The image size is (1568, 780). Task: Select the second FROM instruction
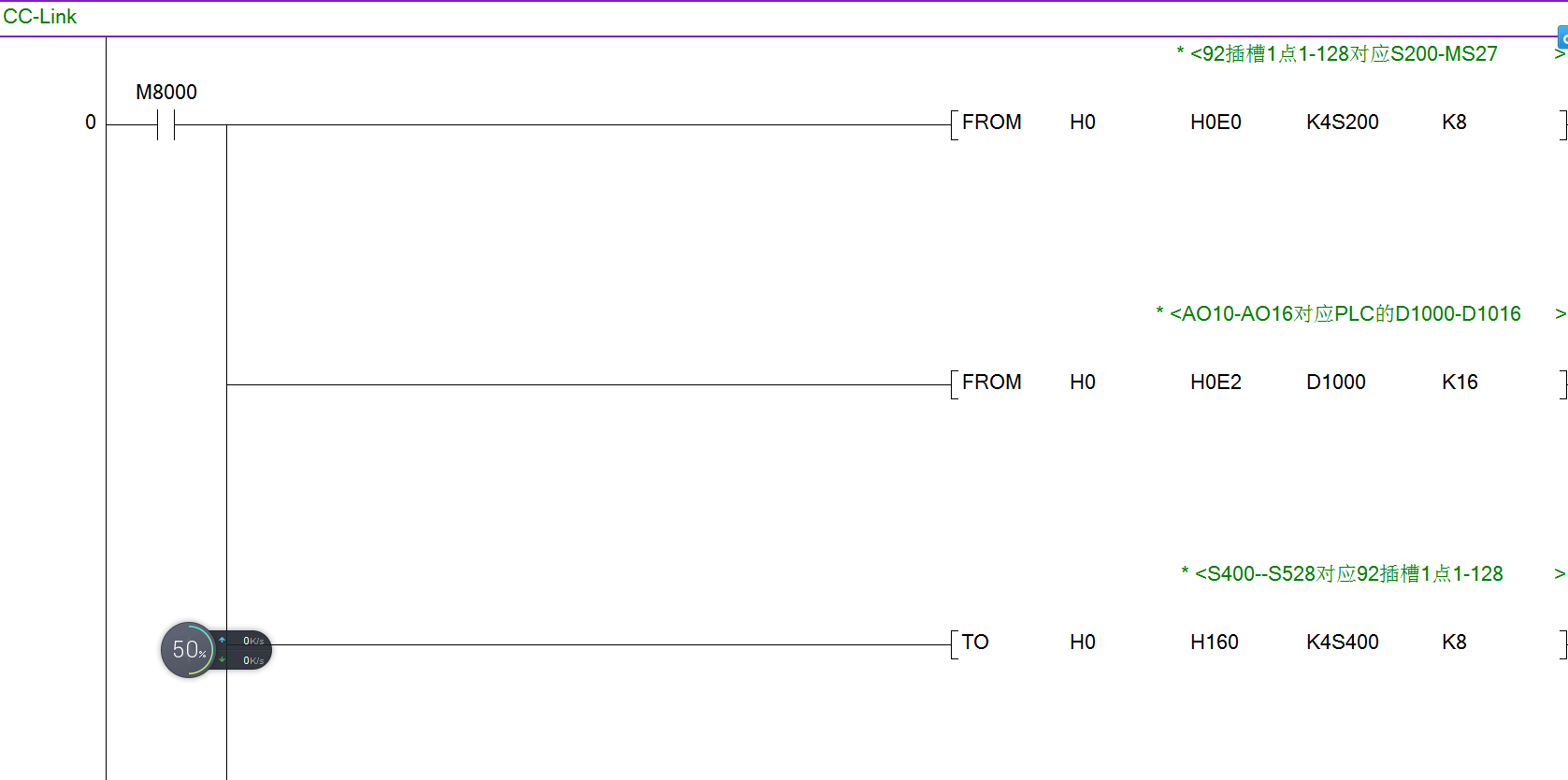991,383
